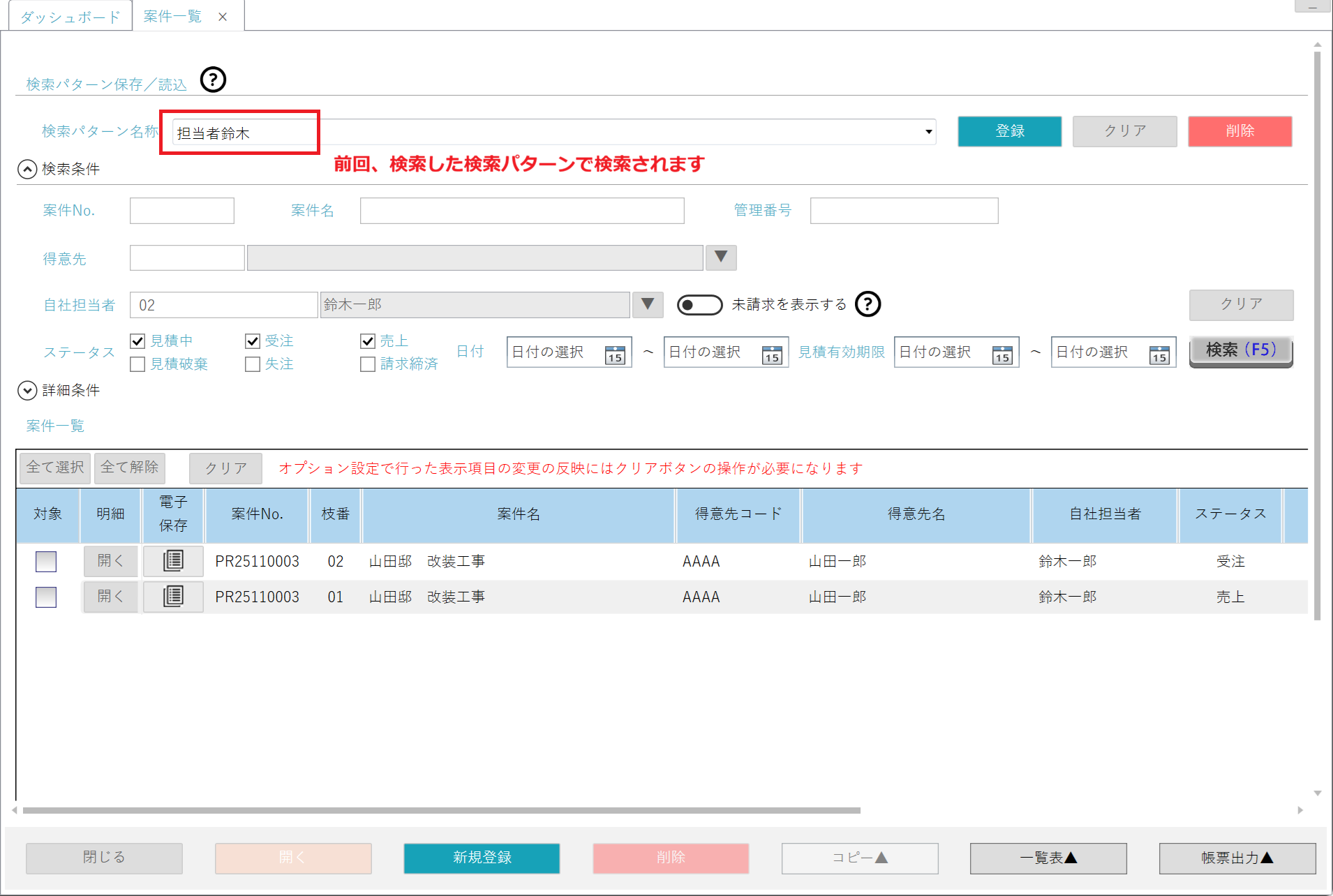Click help icon next to 未請求を表示する
The width and height of the screenshot is (1333, 896).
click(867, 304)
